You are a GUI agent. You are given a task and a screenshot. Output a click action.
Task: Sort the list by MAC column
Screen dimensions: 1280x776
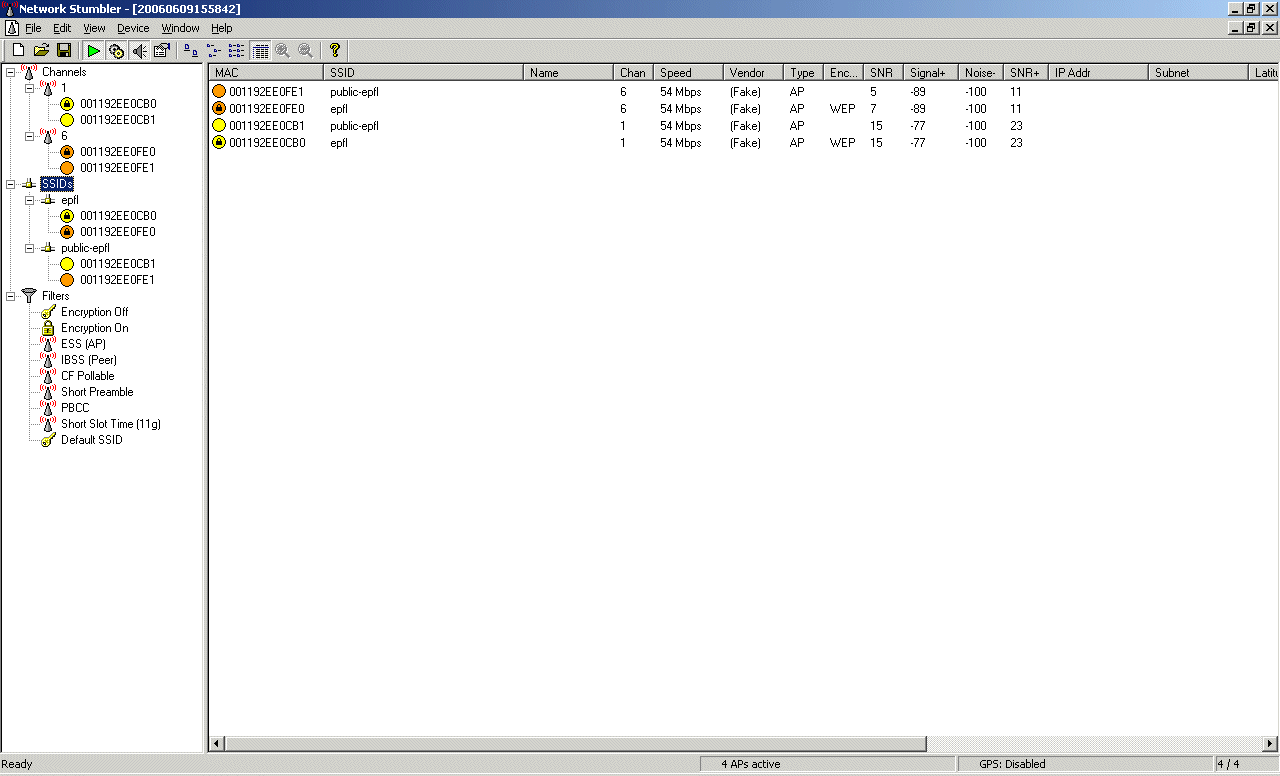(266, 73)
